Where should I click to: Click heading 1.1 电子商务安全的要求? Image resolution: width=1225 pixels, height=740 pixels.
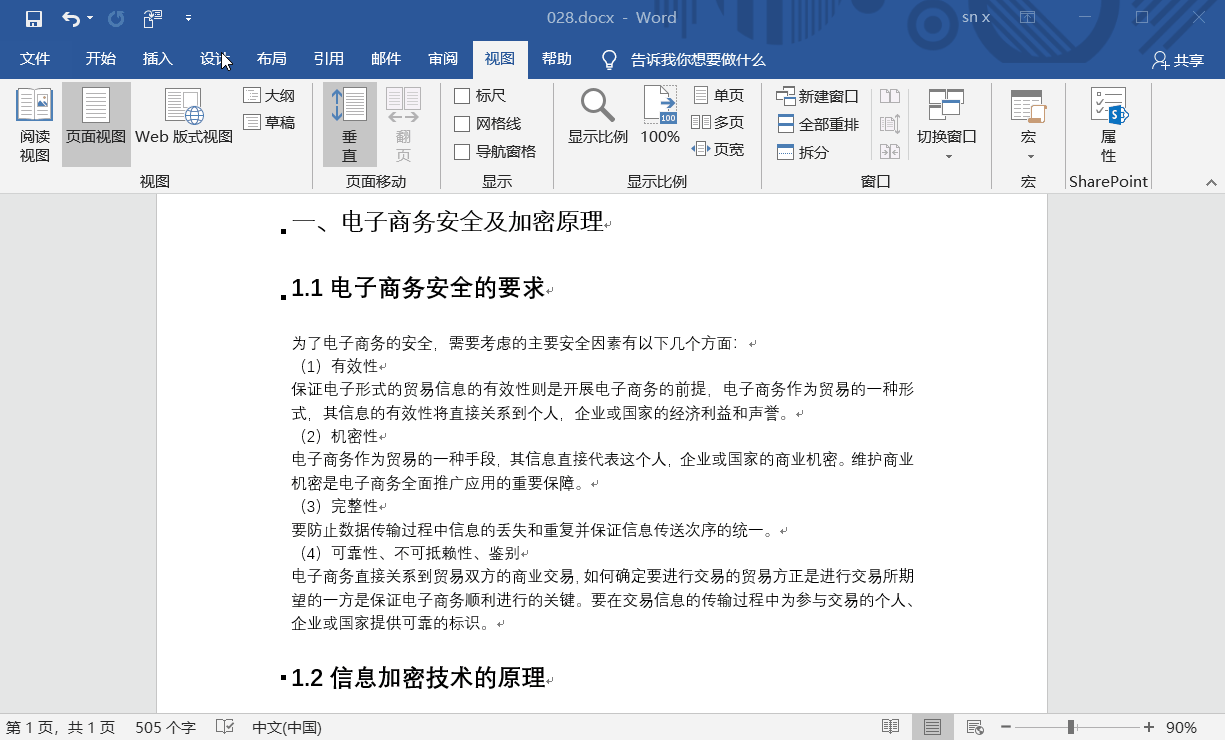pyautogui.click(x=418, y=288)
